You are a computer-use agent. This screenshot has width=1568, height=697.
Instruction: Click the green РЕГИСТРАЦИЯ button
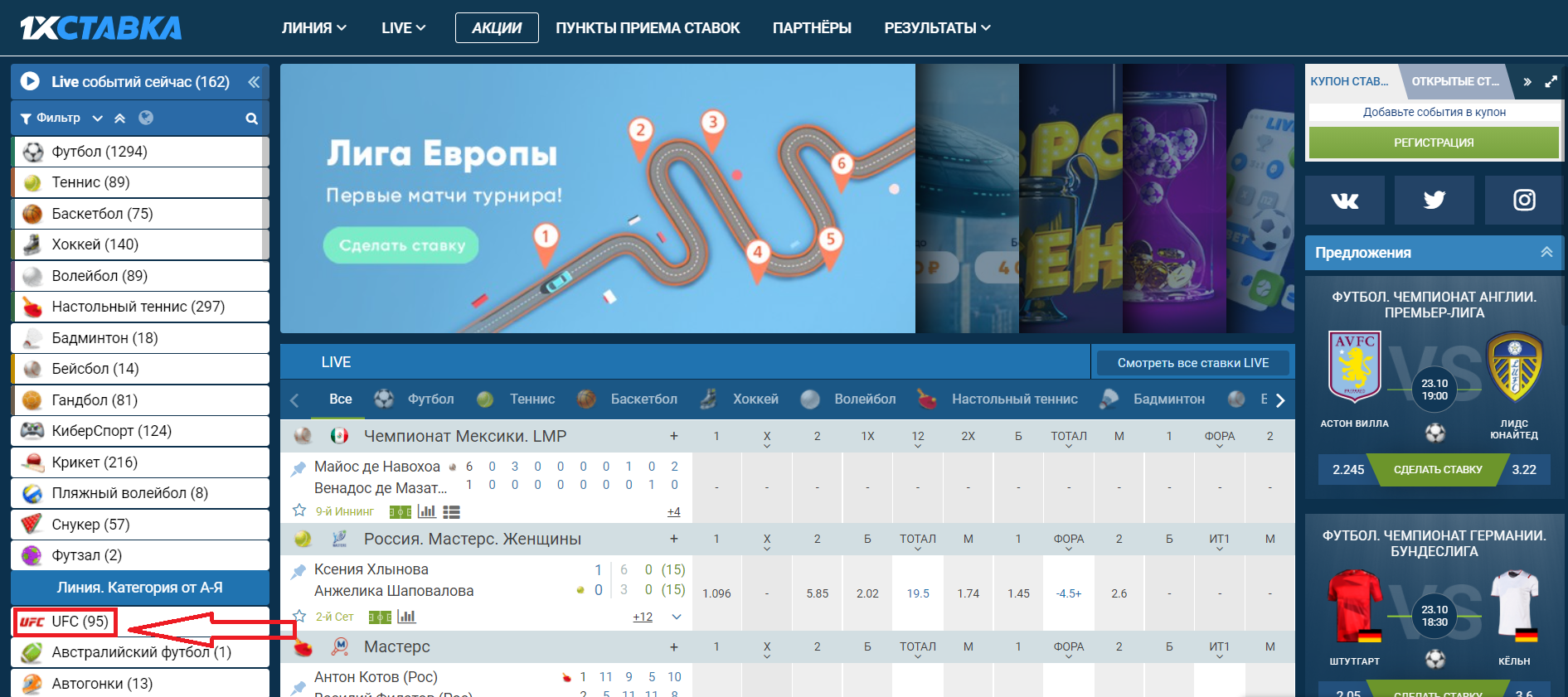click(1433, 143)
